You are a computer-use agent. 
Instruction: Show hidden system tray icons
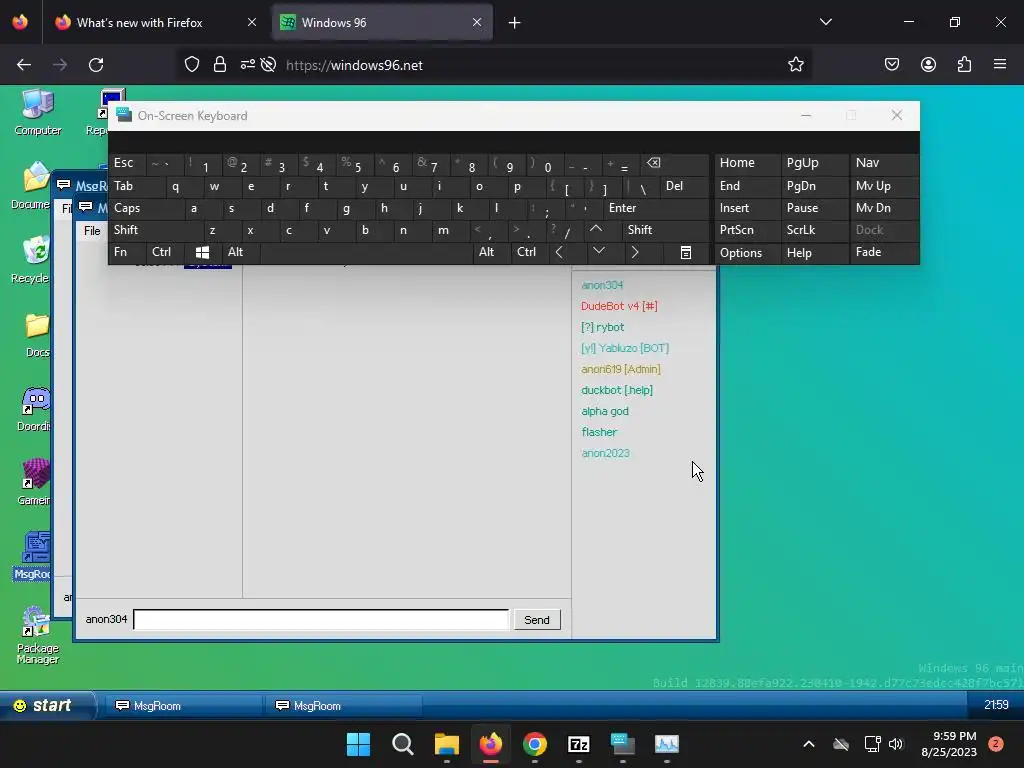coord(808,744)
